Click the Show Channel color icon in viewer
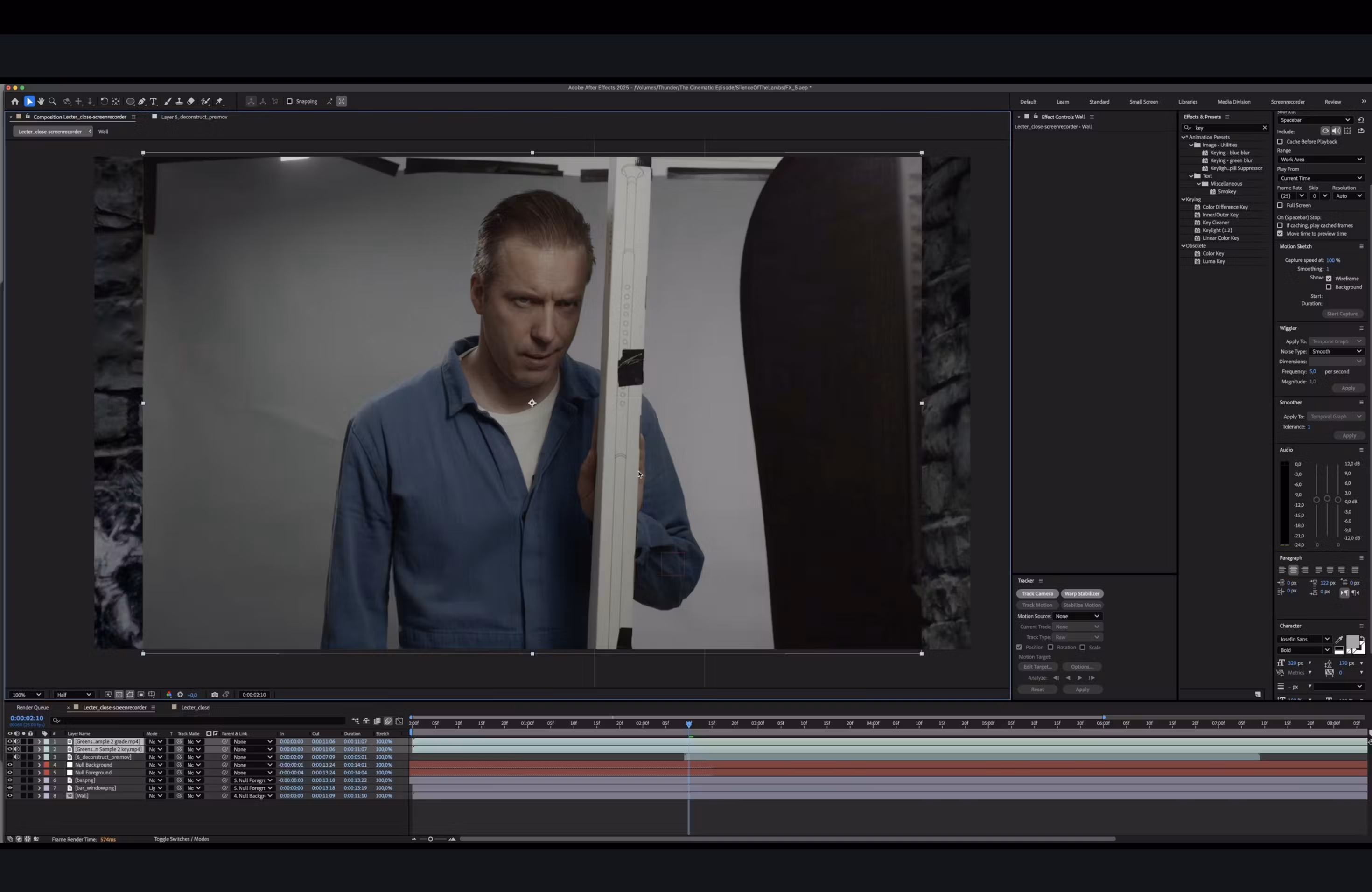1372x892 pixels. 169,694
